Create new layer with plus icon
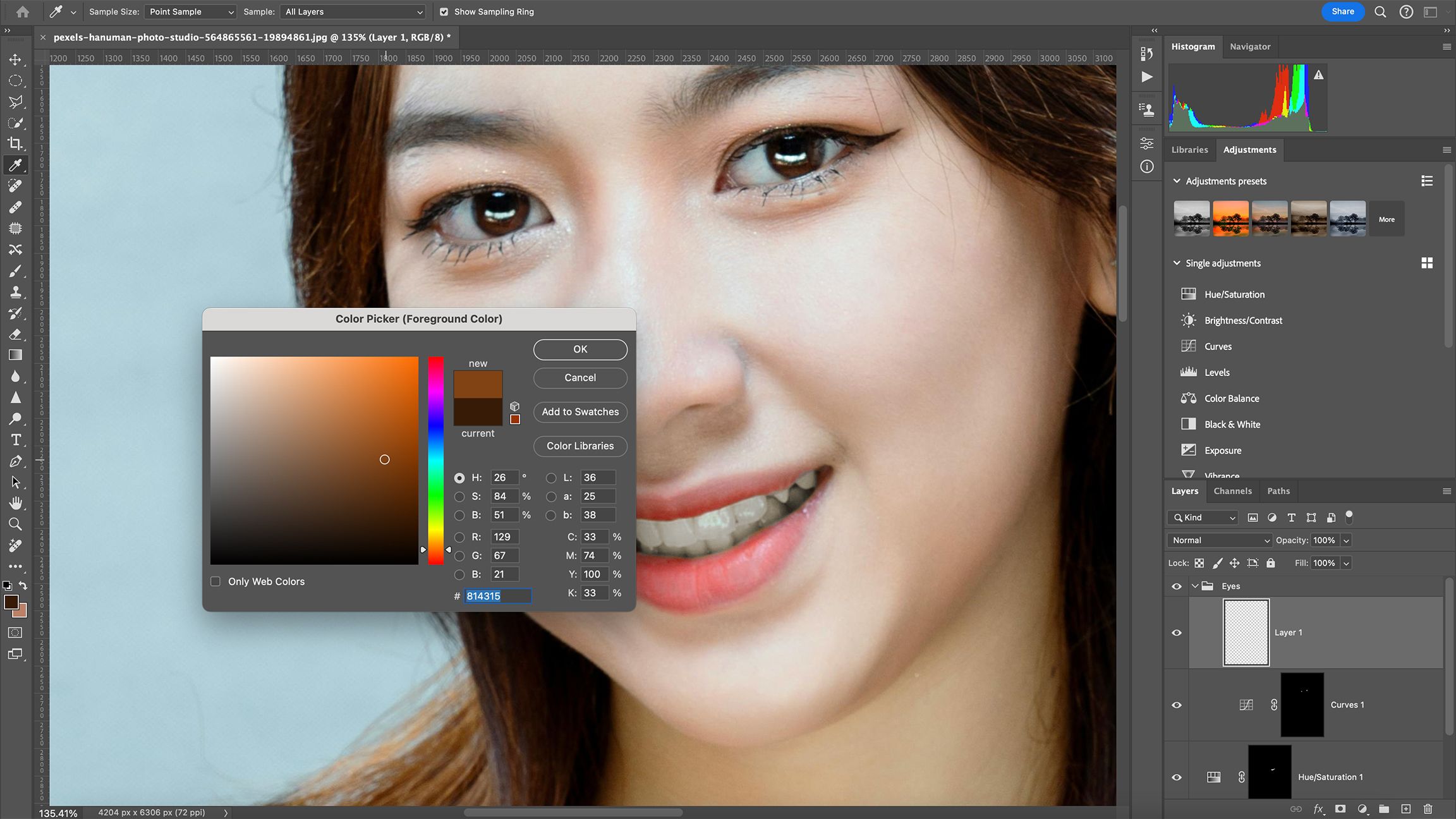Viewport: 1456px width, 819px height. [1405, 809]
